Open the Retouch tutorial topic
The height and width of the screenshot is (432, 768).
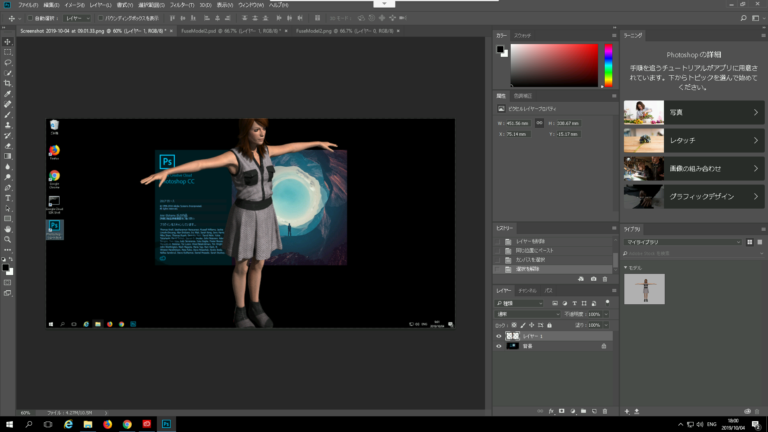pyautogui.click(x=694, y=141)
